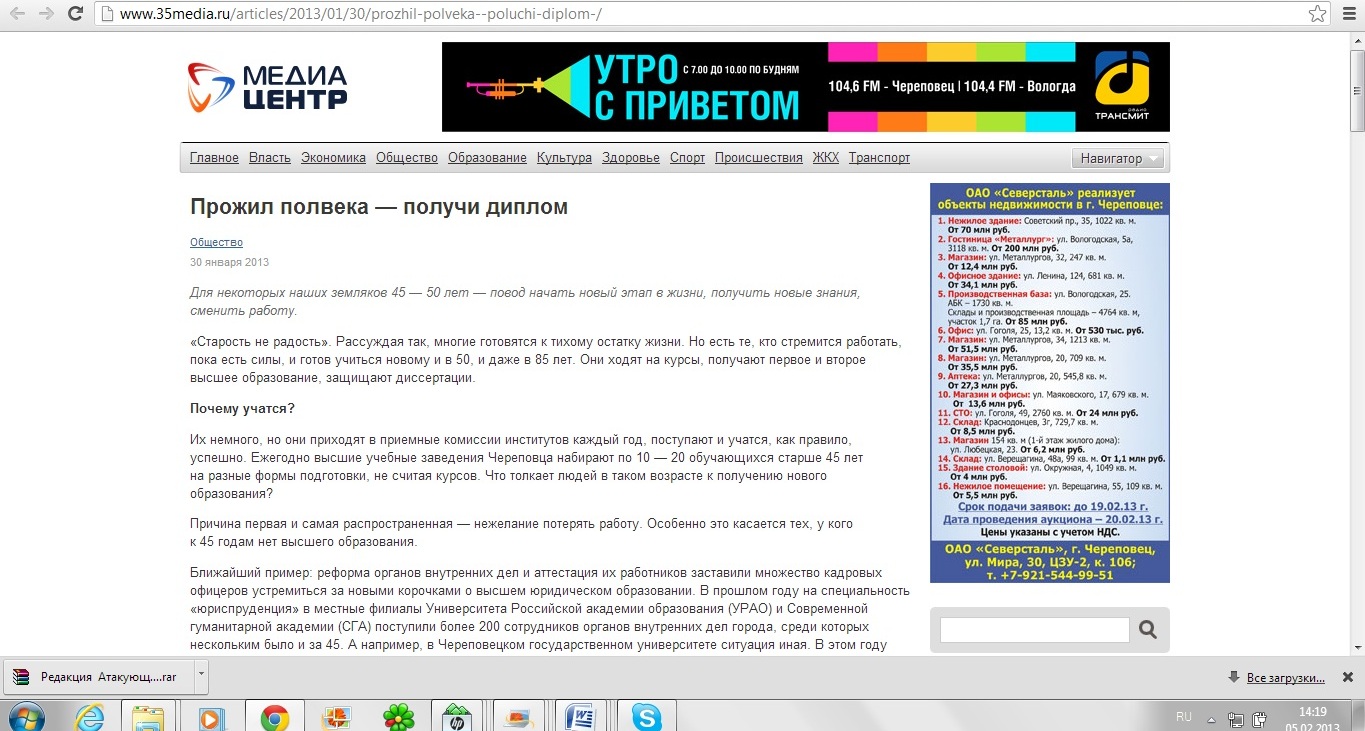
Task: Show hidden system tray icons arrow
Action: tap(1212, 718)
